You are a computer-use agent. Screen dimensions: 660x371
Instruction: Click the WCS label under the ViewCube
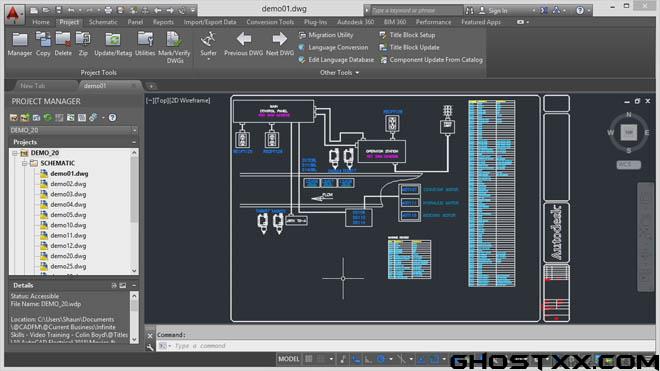628,165
